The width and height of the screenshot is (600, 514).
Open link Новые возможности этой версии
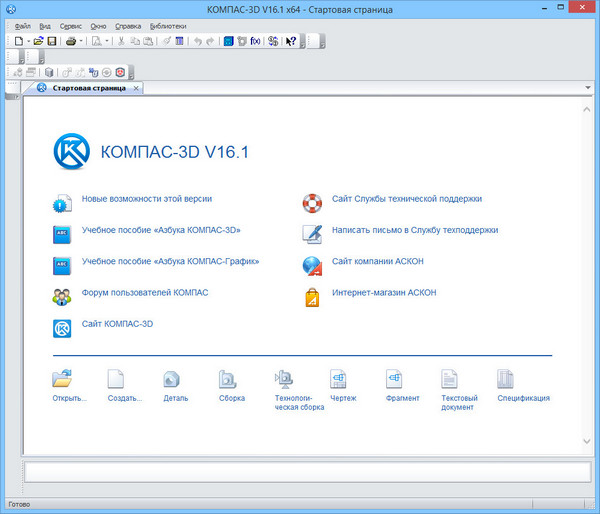[146, 199]
